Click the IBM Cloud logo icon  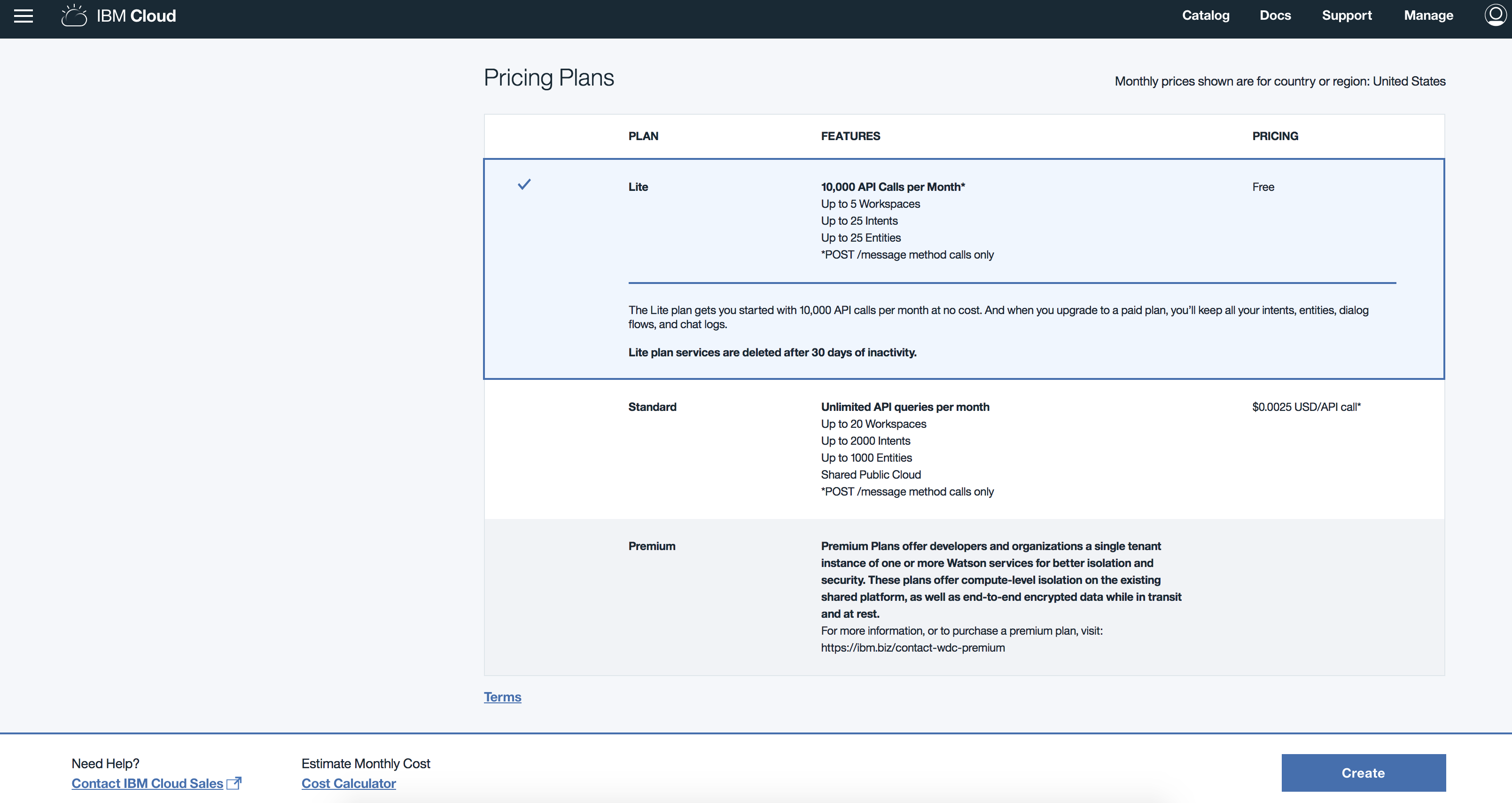tap(74, 16)
